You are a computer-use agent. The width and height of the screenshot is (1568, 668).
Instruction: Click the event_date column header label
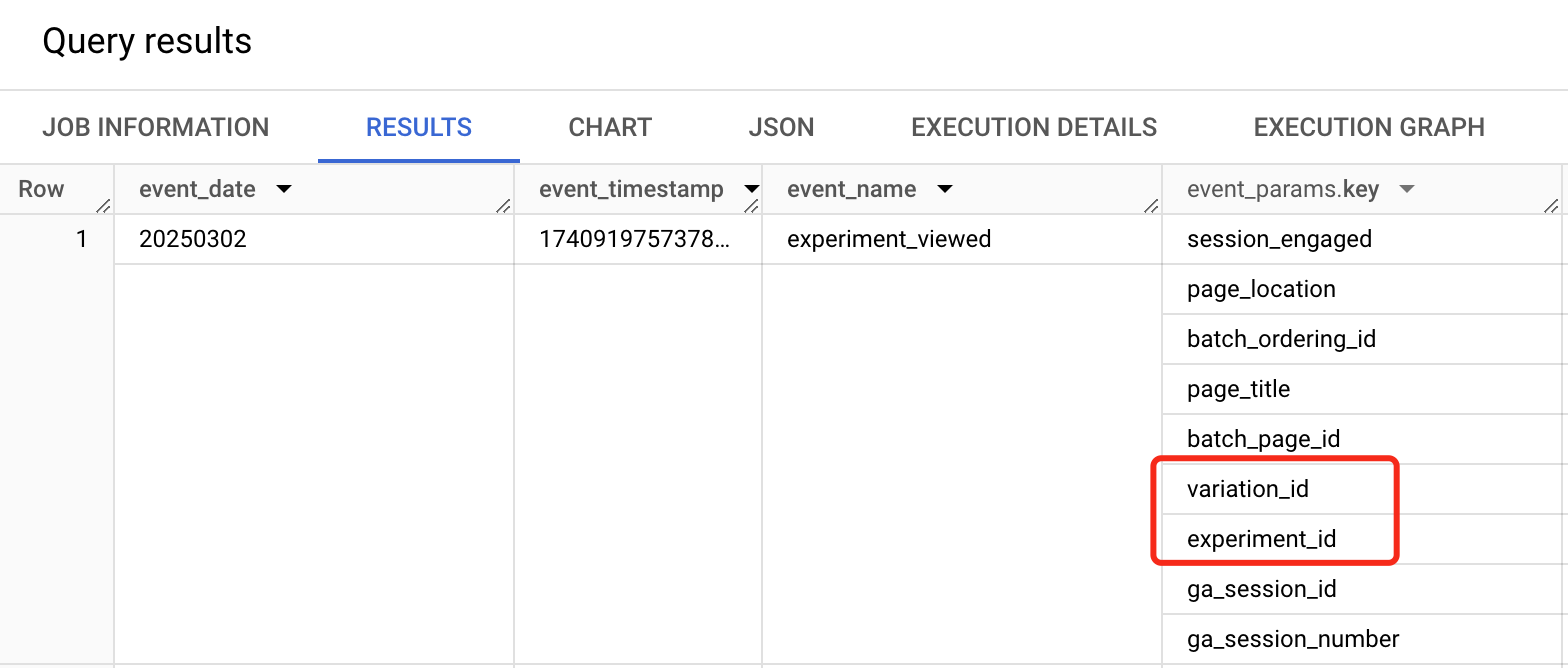197,190
